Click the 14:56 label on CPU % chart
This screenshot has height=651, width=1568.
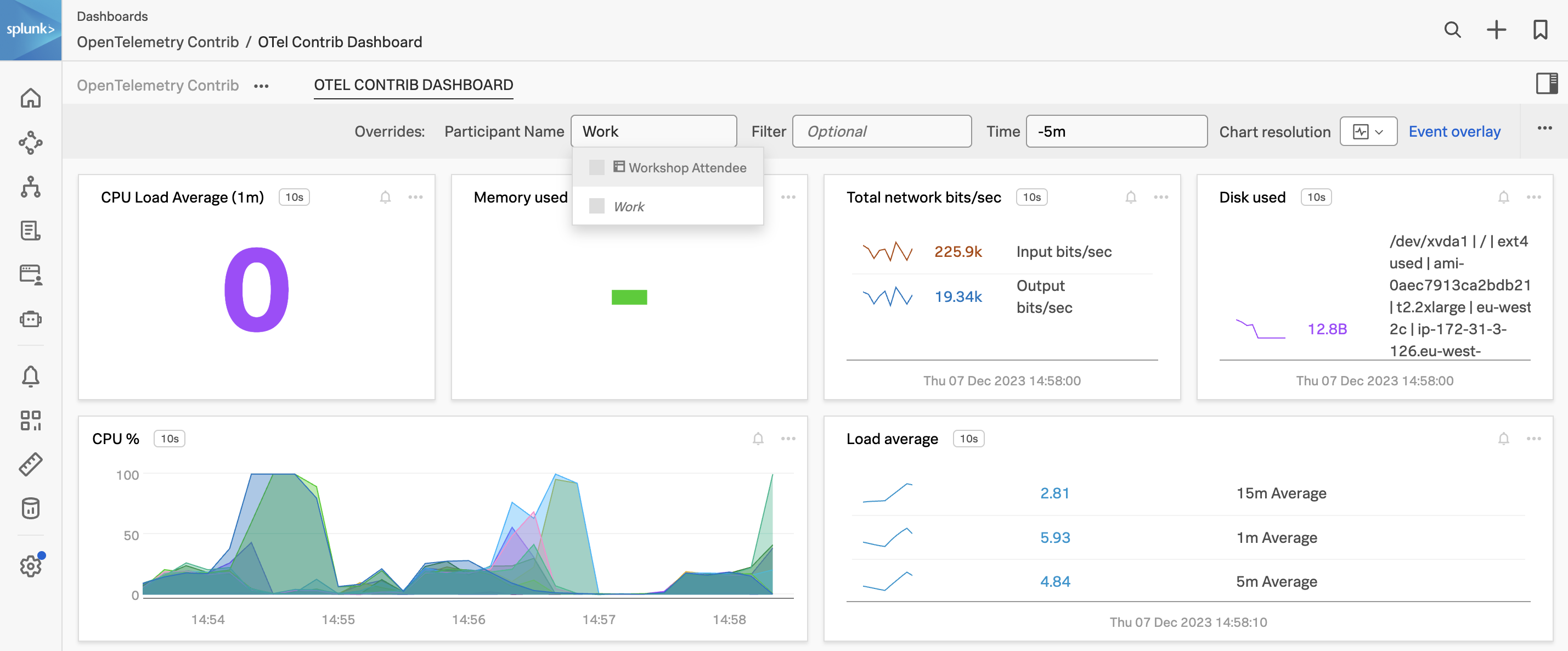click(468, 619)
